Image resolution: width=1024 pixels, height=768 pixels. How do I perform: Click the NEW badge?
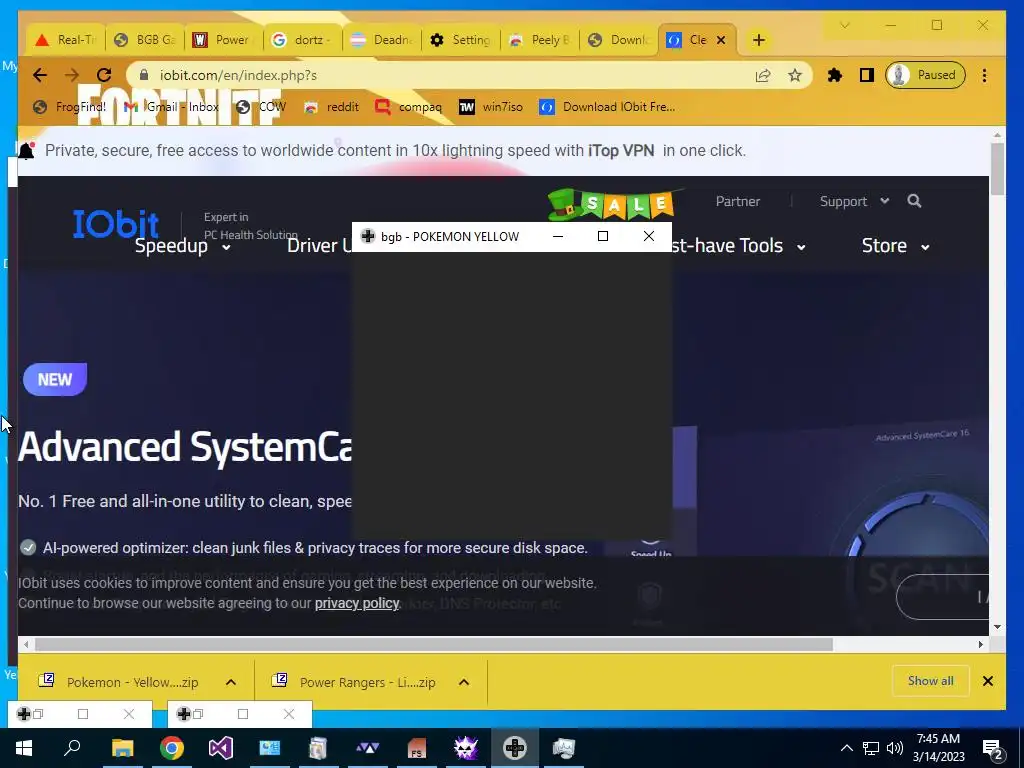pyautogui.click(x=55, y=379)
